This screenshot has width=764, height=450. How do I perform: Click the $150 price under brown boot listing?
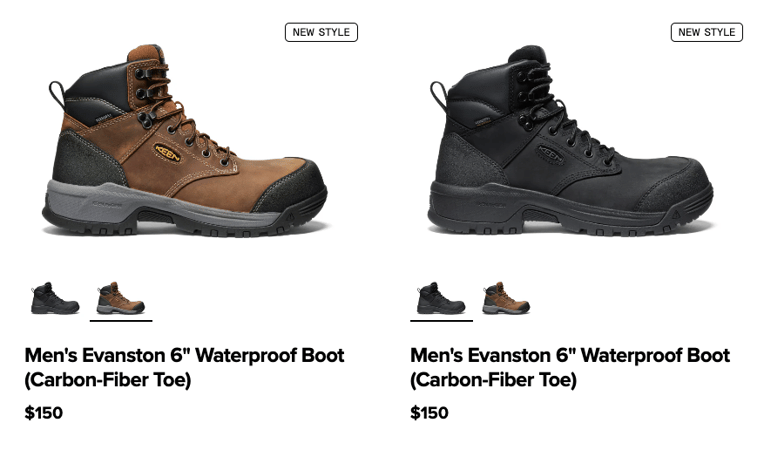[44, 413]
